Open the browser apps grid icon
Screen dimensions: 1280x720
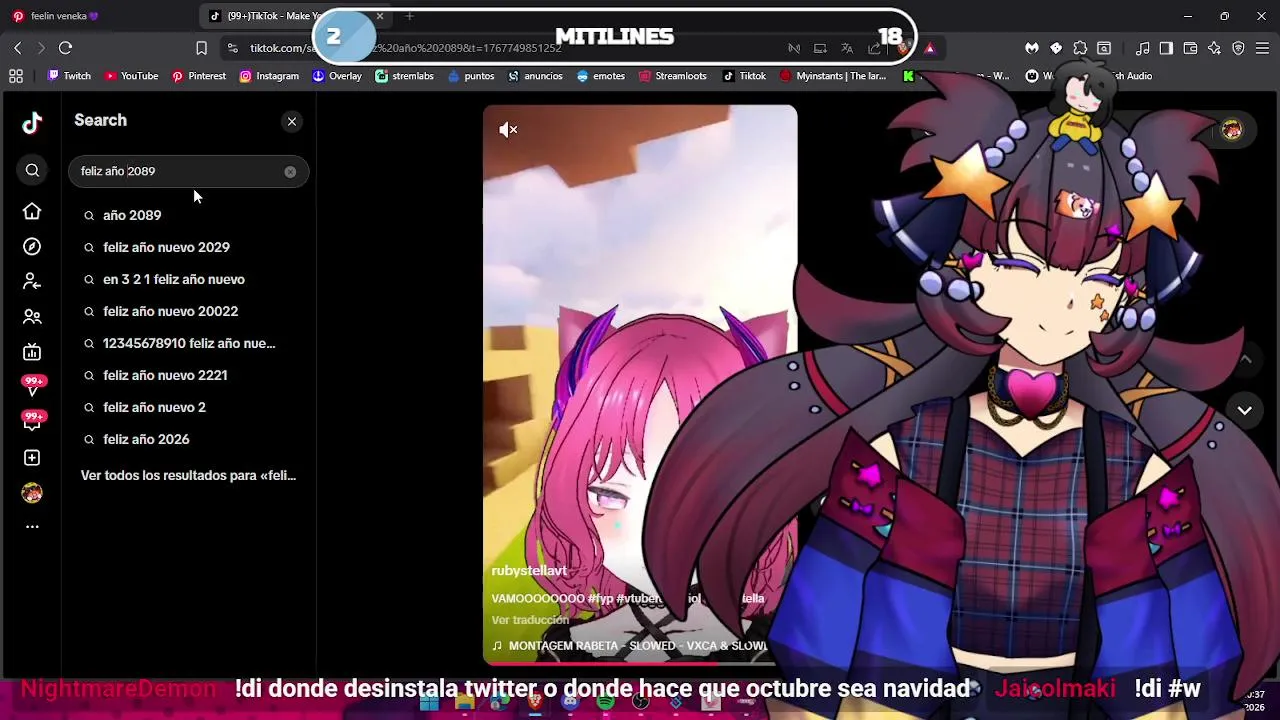[16, 76]
